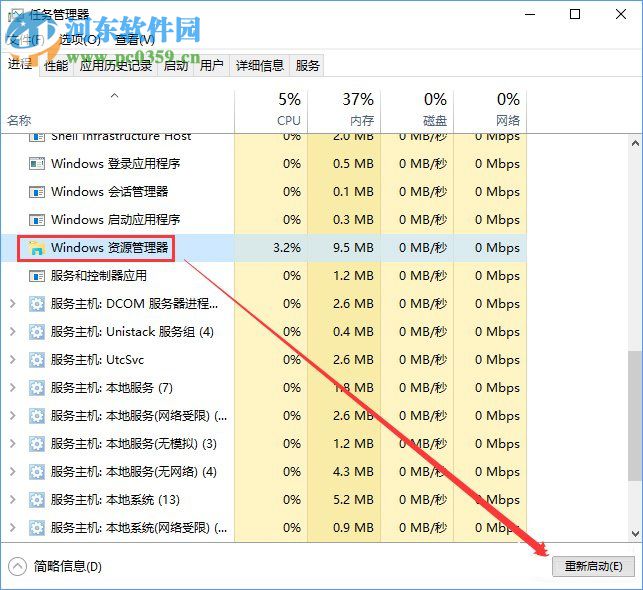
Task: Click the gear icon for 服务主机: Unistack 服务组
Action: 37,332
